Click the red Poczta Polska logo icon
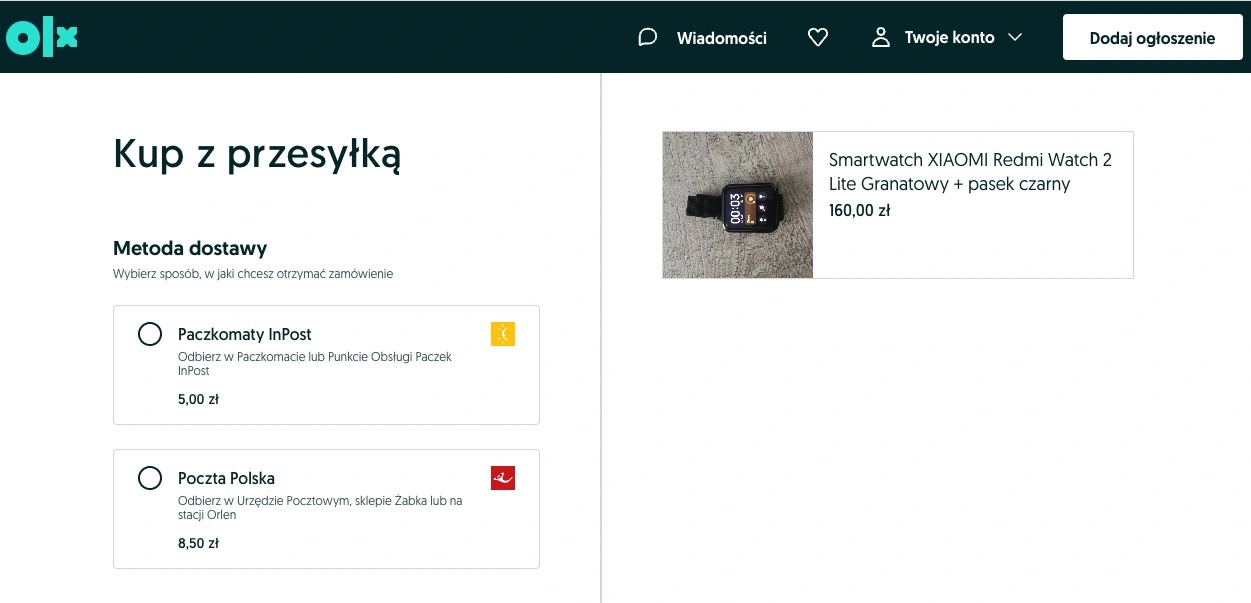Screen dimensions: 1251x603 [503, 478]
